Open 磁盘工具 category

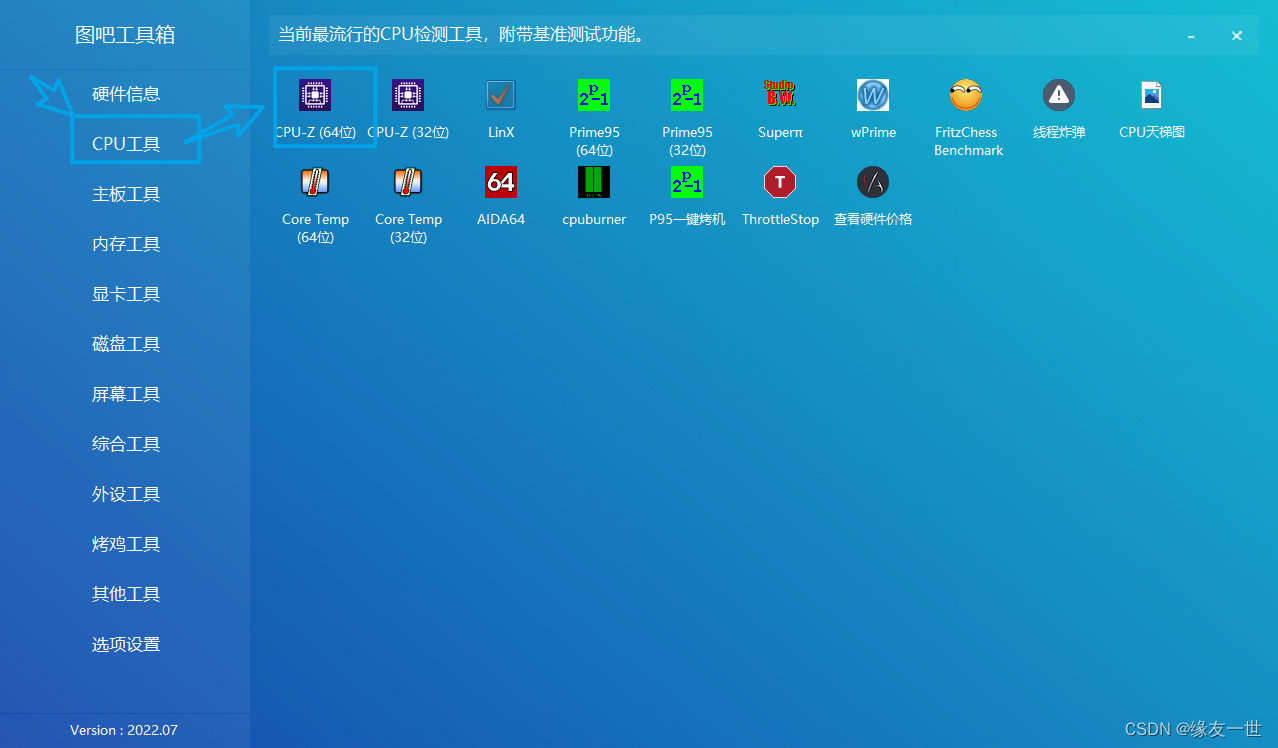pyautogui.click(x=126, y=344)
